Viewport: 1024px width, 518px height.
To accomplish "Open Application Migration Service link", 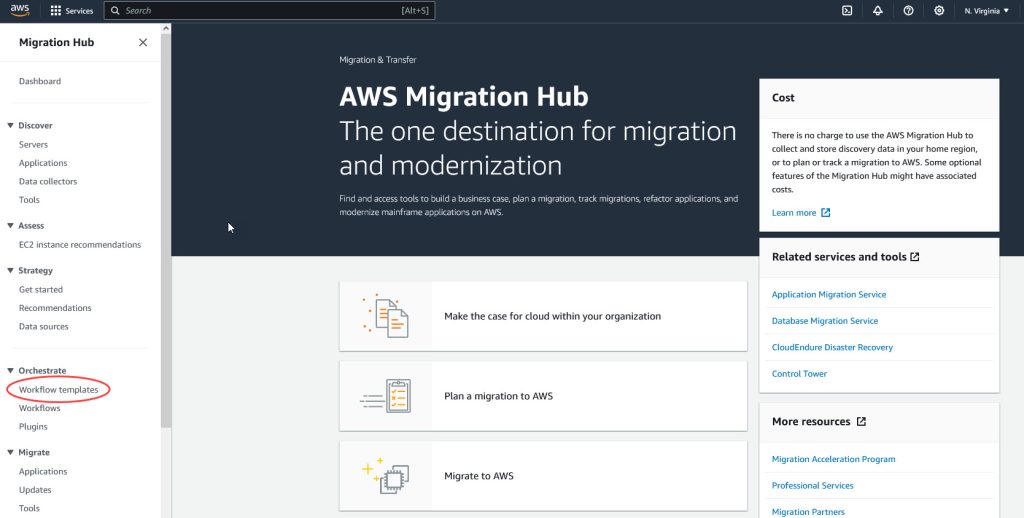I will point(829,294).
